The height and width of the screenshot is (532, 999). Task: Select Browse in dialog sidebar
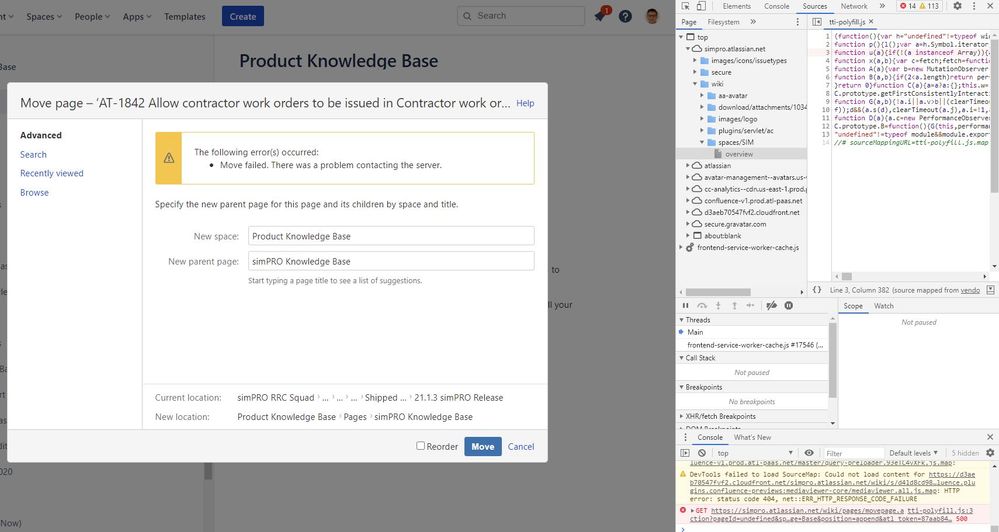[x=34, y=192]
